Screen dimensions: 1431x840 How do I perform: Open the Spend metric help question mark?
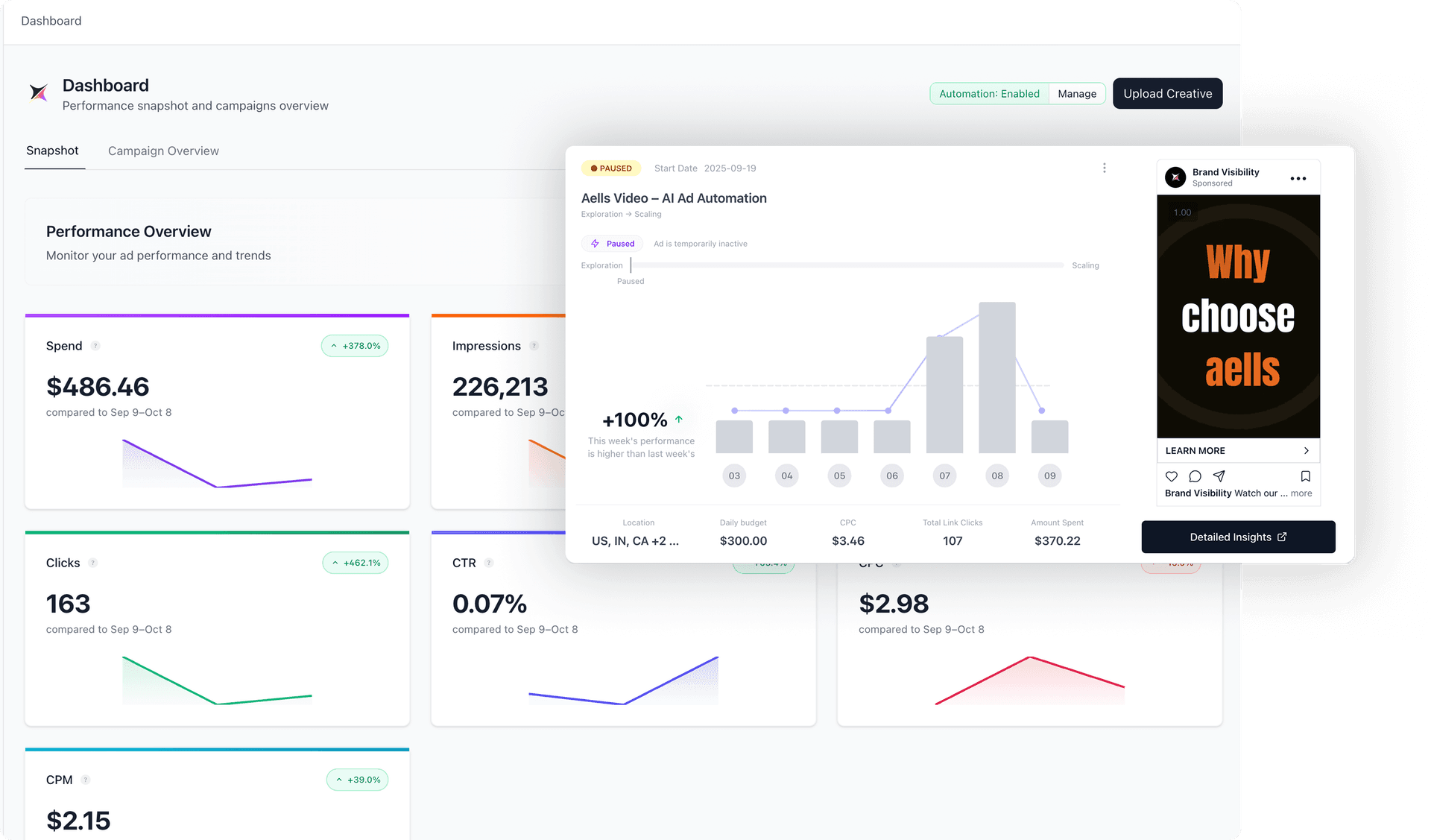tap(95, 345)
